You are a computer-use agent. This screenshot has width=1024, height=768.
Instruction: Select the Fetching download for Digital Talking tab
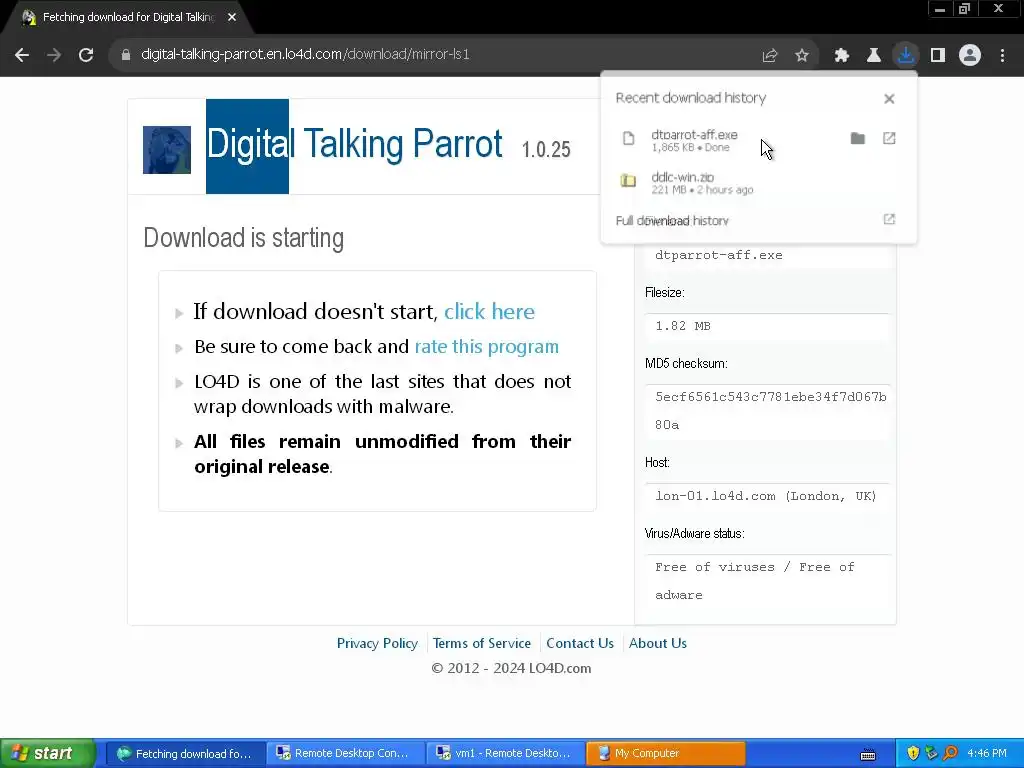(128, 18)
